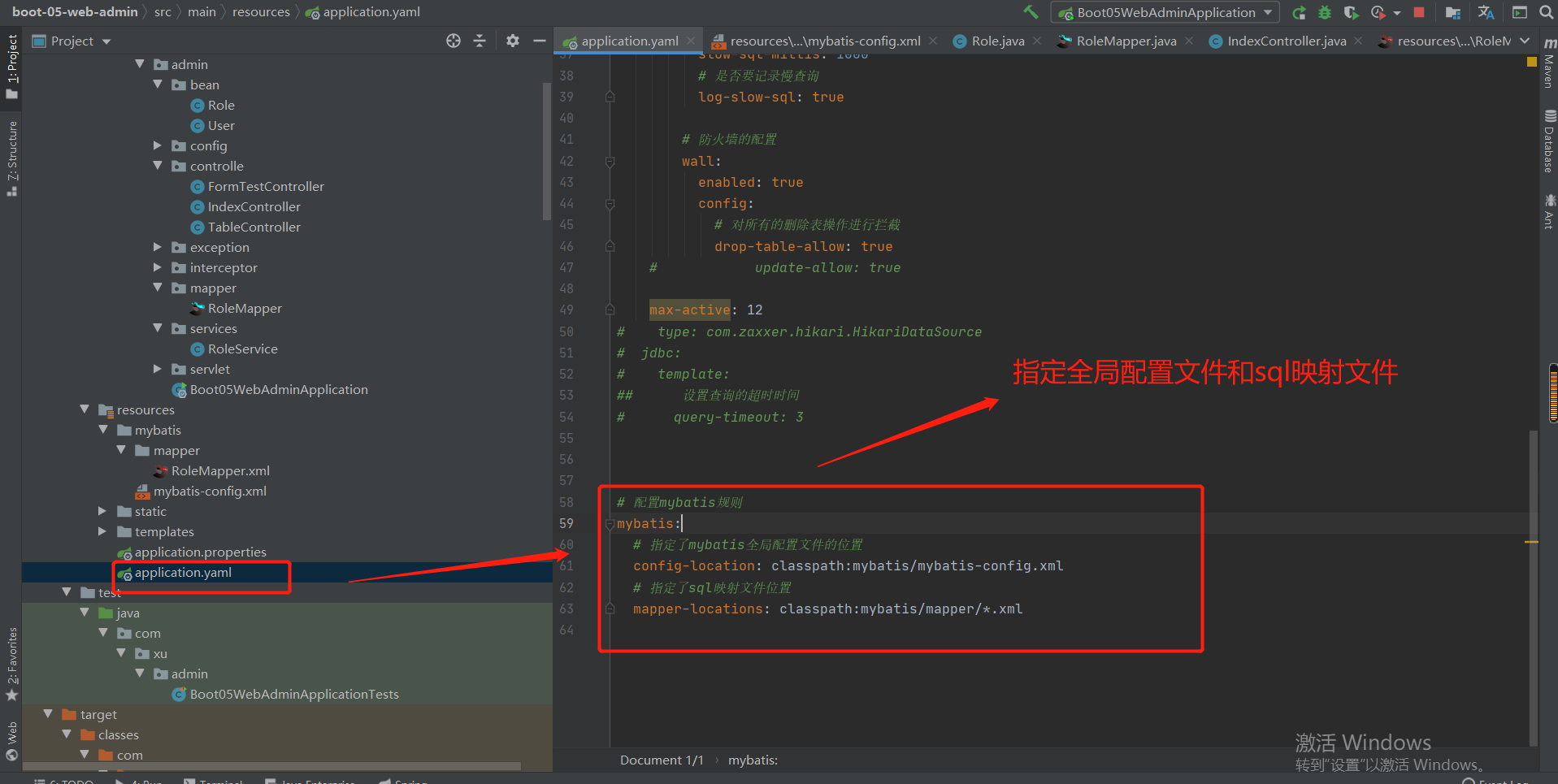Expand the interceptor folder

click(x=158, y=267)
